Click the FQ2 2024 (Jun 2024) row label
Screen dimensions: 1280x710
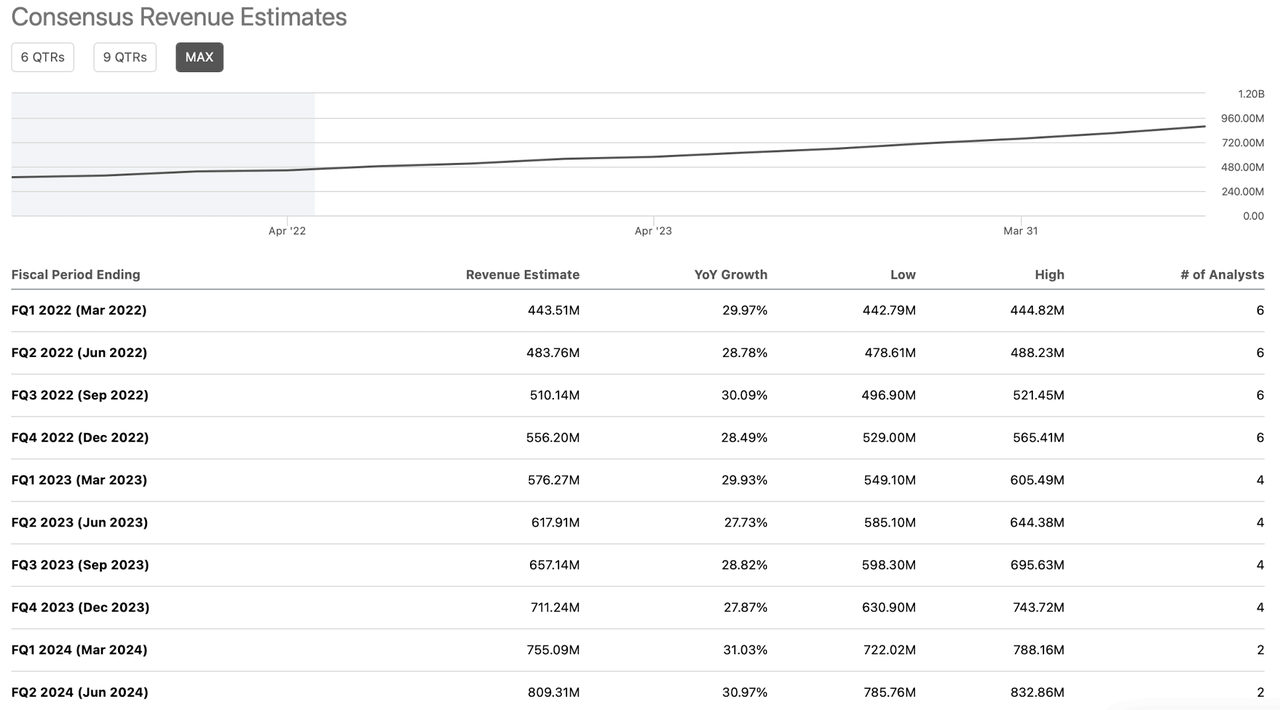pyautogui.click(x=80, y=692)
